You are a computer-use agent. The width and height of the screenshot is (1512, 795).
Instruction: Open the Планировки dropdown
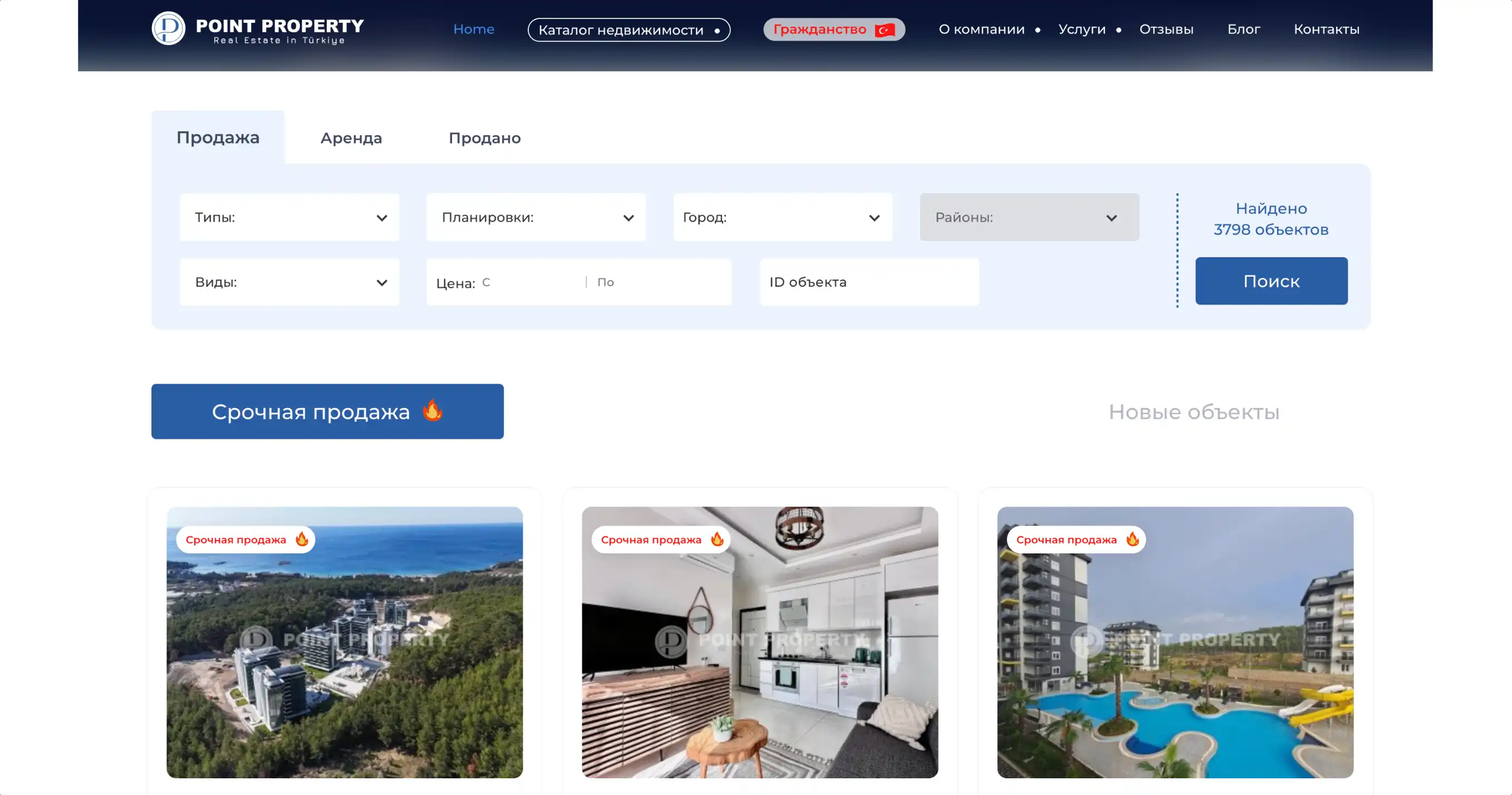[x=536, y=217]
